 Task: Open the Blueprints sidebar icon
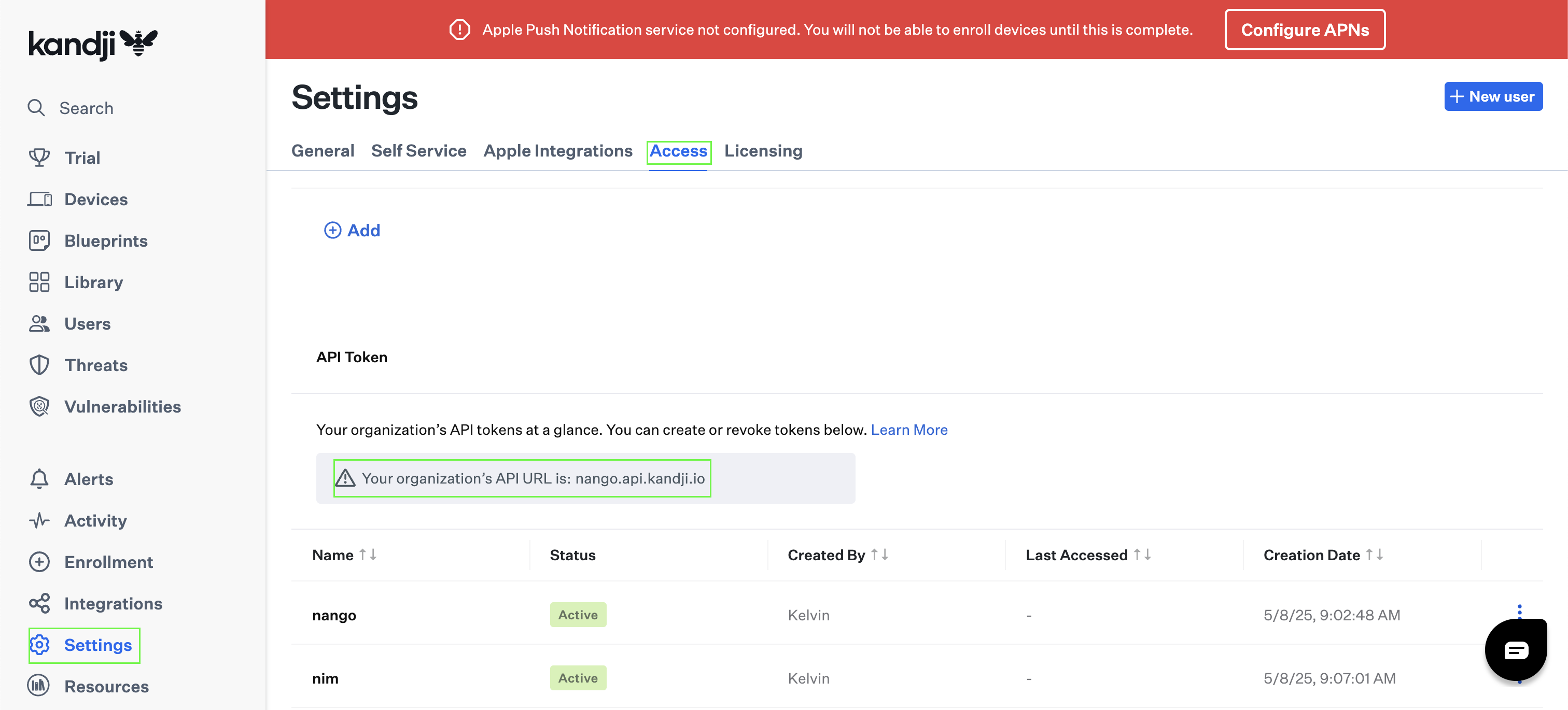click(39, 240)
